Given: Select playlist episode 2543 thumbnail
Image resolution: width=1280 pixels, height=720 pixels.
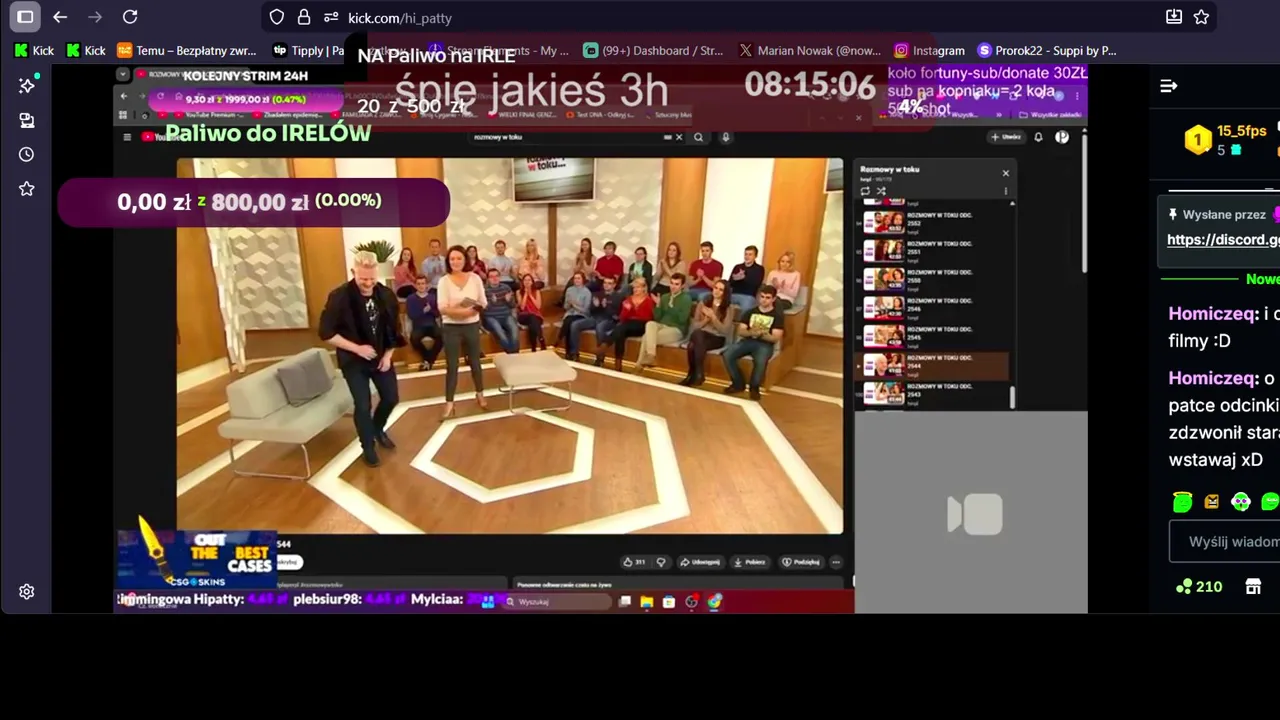Looking at the screenshot, I should click(883, 394).
